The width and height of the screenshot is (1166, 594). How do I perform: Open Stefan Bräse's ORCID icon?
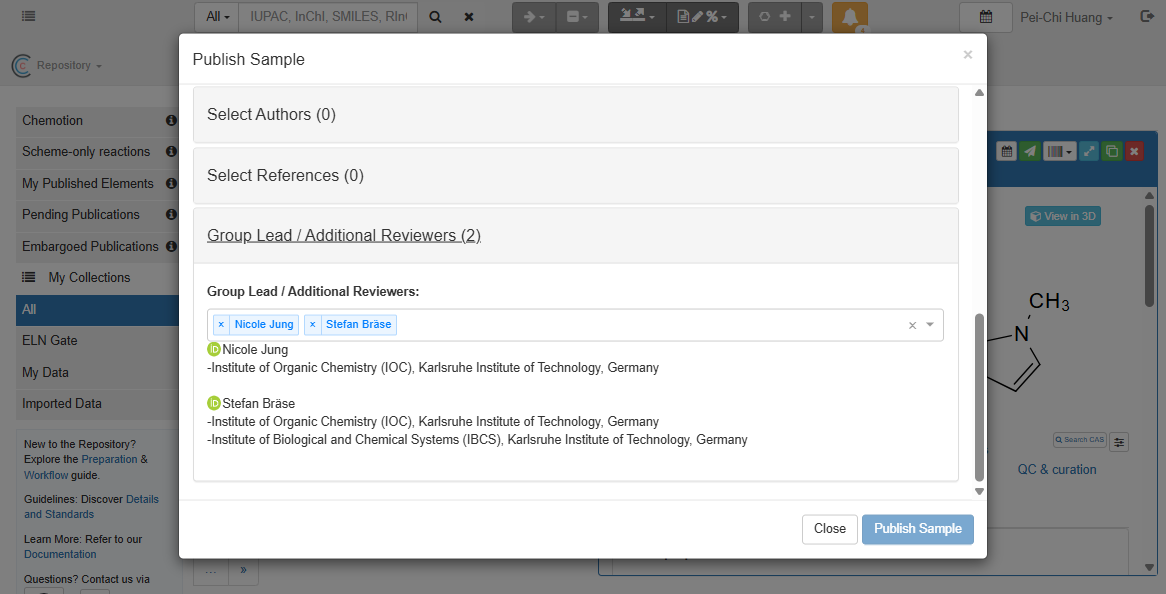tap(214, 403)
